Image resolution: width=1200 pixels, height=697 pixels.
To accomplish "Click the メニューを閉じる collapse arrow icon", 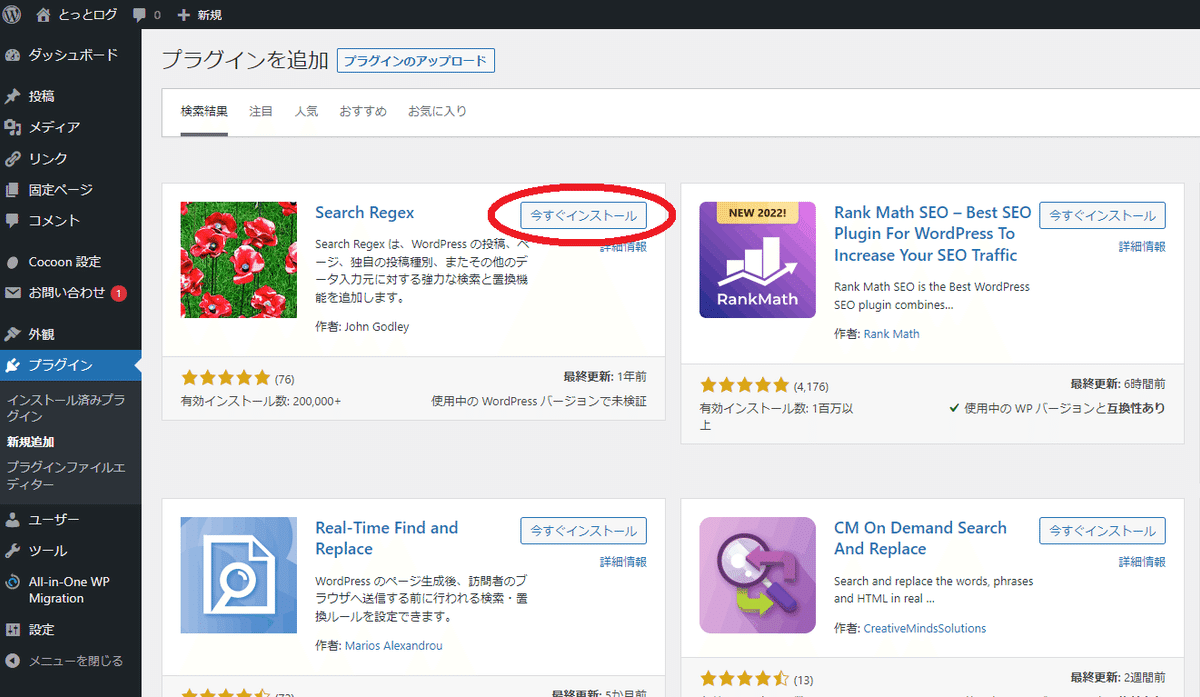I will [x=13, y=661].
